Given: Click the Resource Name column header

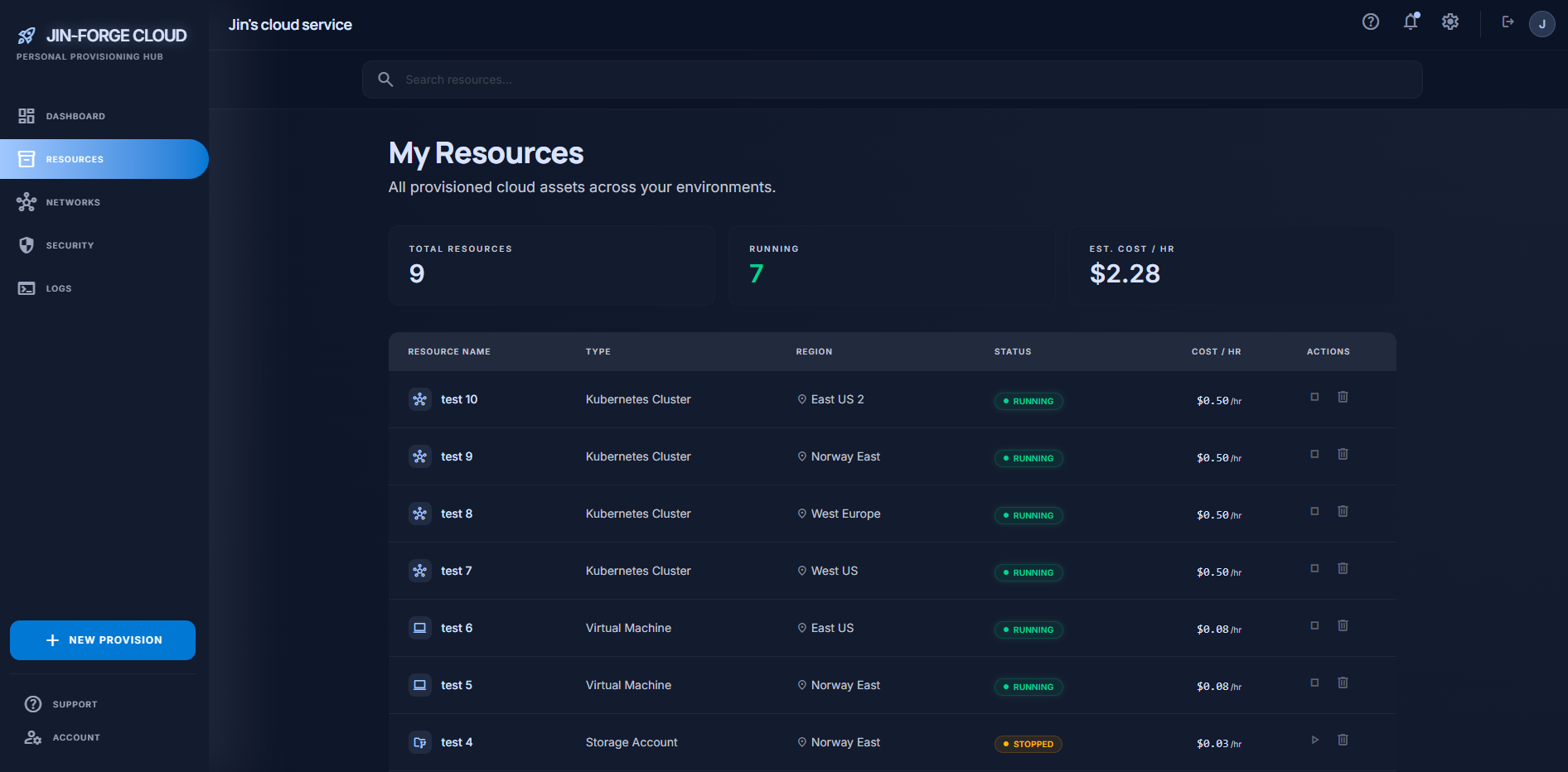Looking at the screenshot, I should click(x=449, y=352).
